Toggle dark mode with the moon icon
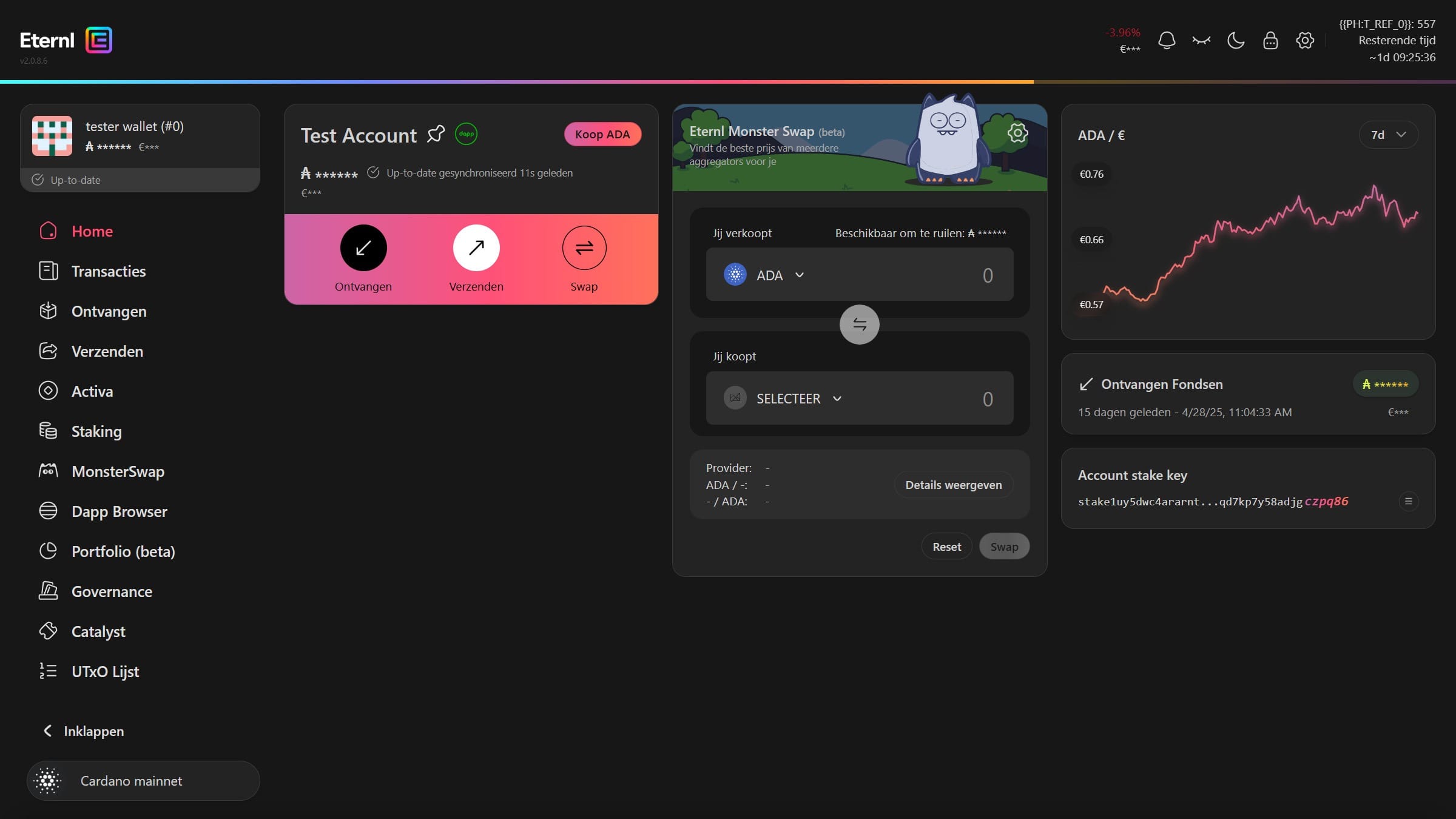Image resolution: width=1456 pixels, height=819 pixels. click(x=1235, y=41)
